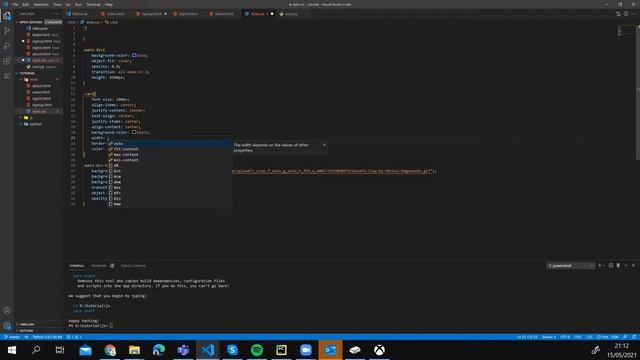Open the Help menu
Screen dimensions: 640x360
[x=109, y=4]
